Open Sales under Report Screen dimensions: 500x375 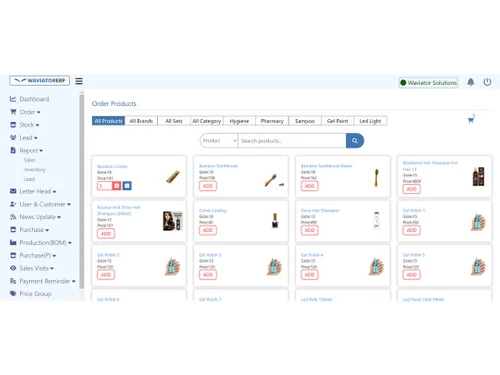click(x=29, y=160)
